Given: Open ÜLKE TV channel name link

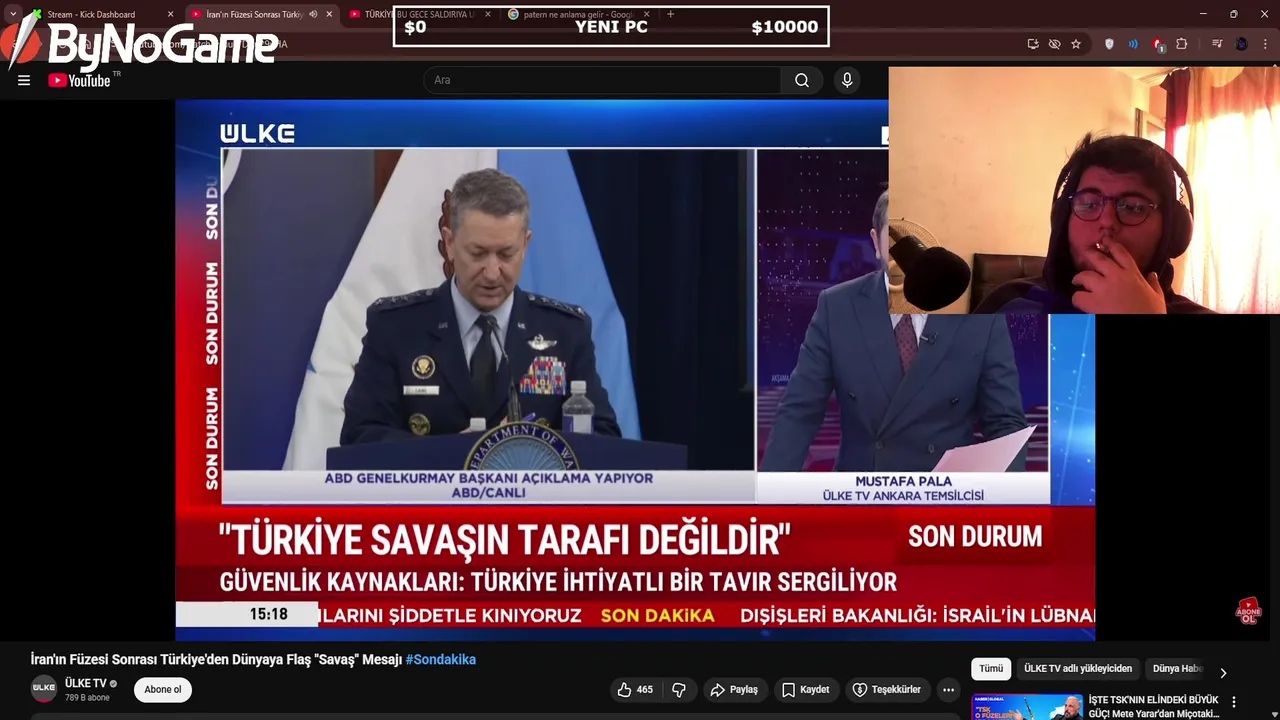Looking at the screenshot, I should coord(85,683).
